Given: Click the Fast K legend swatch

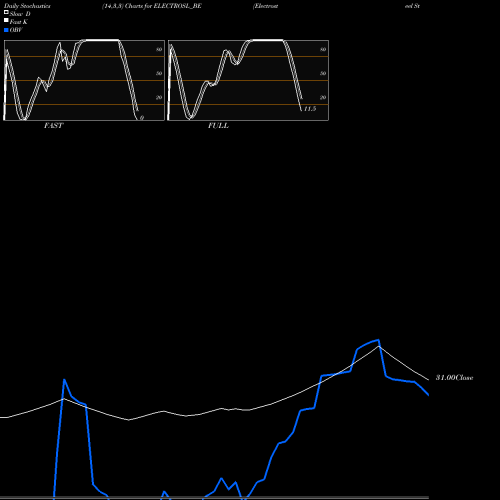Looking at the screenshot, I should [x=6, y=20].
